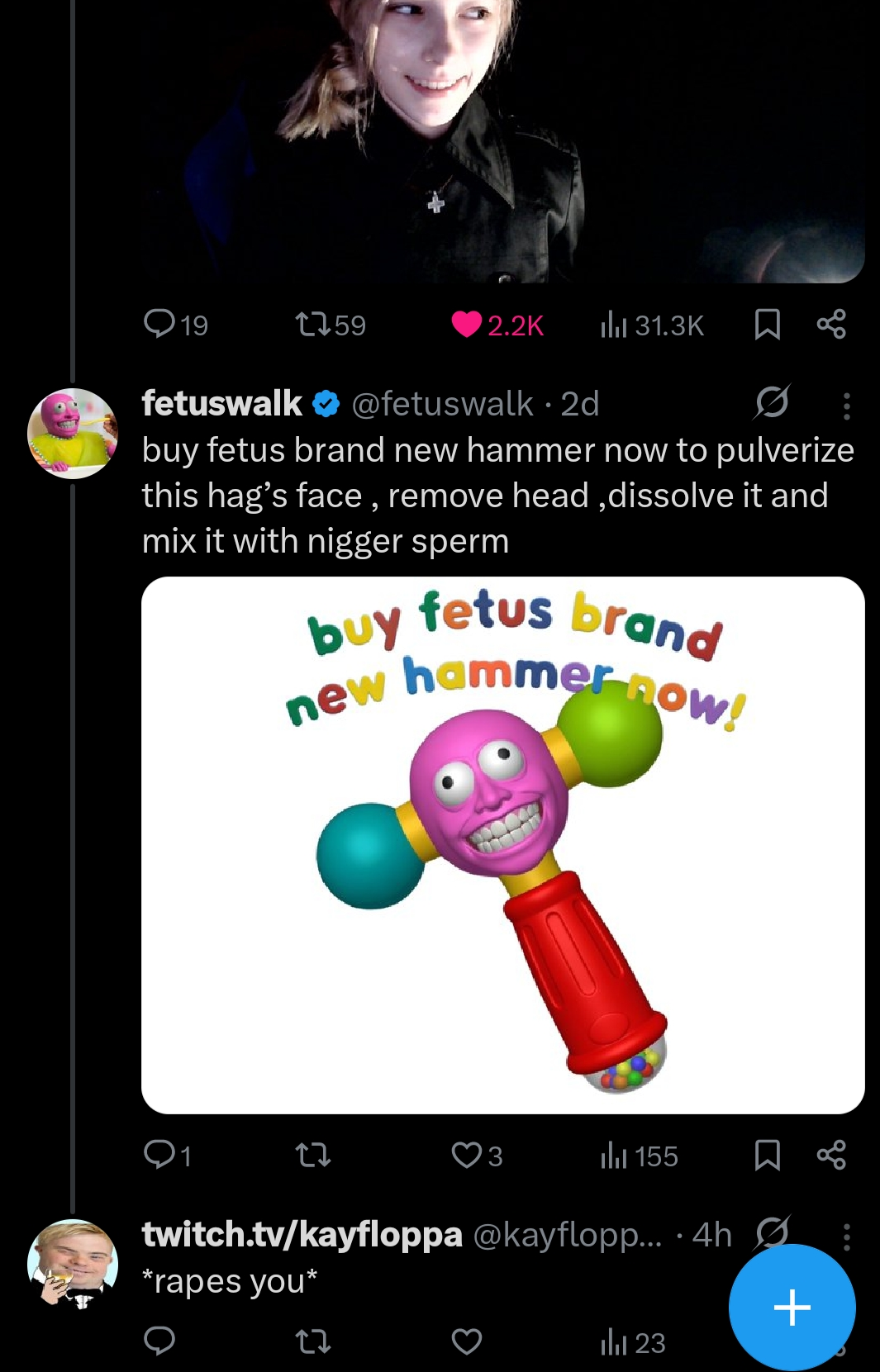
Task: Like the post with 3 likes
Action: click(477, 1155)
